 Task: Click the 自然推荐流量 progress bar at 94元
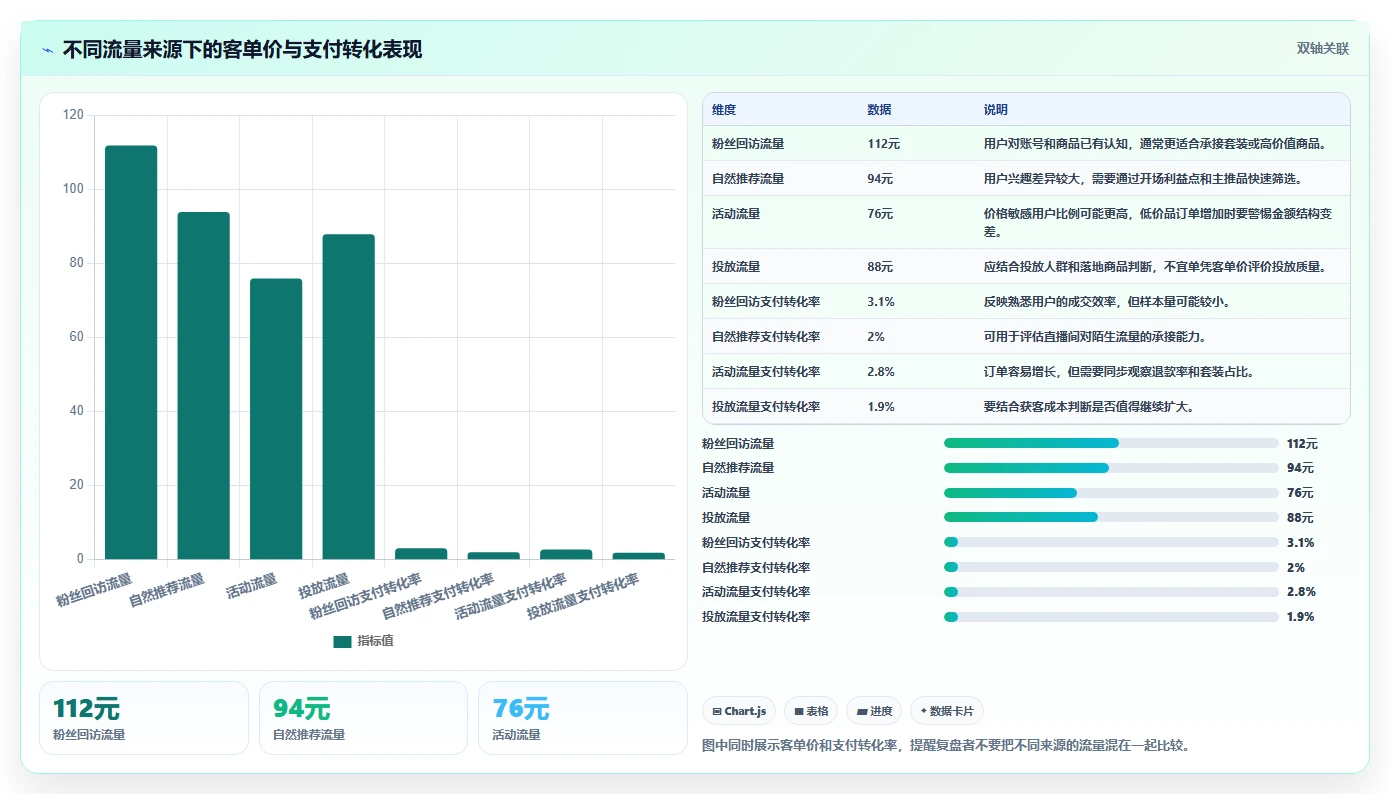1111,468
